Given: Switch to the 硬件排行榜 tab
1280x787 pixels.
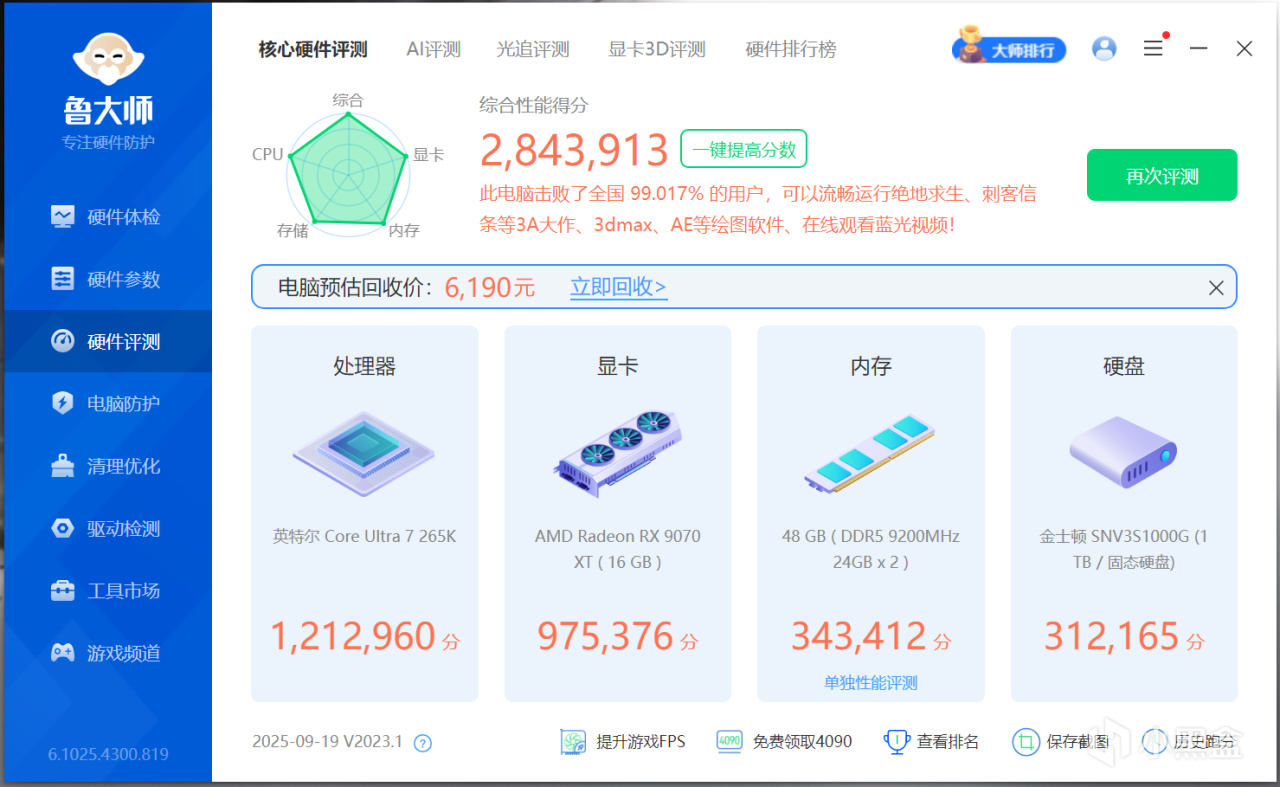Looking at the screenshot, I should click(791, 49).
